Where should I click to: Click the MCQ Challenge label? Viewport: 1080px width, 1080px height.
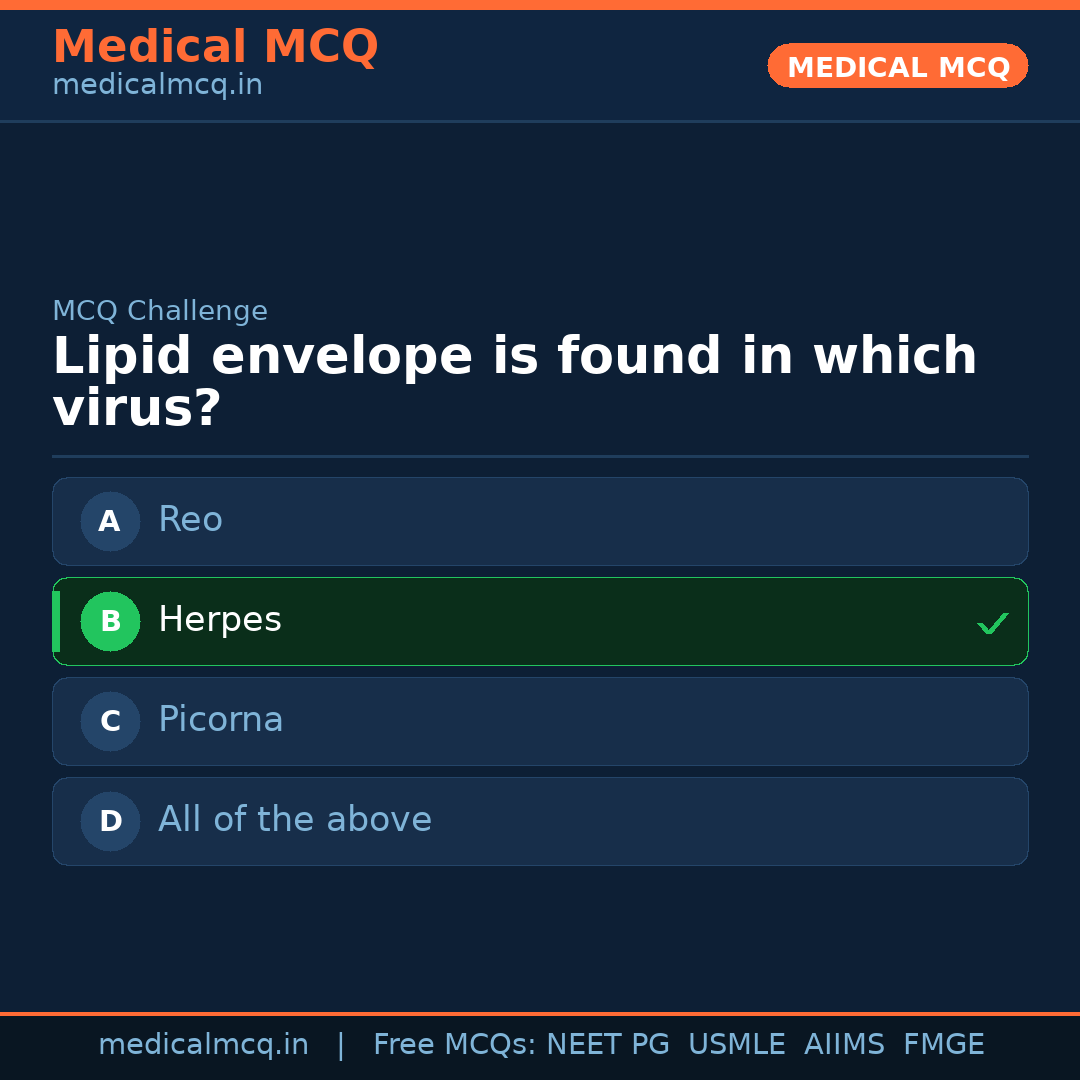click(x=160, y=311)
